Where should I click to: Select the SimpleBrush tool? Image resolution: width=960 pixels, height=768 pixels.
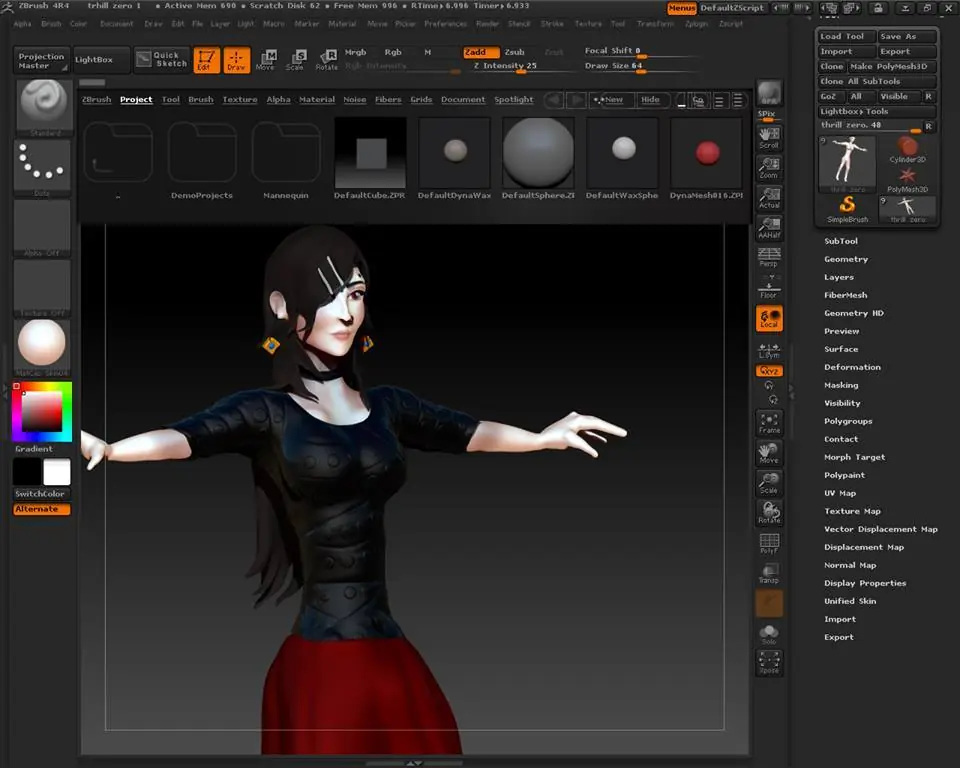[x=847, y=209]
